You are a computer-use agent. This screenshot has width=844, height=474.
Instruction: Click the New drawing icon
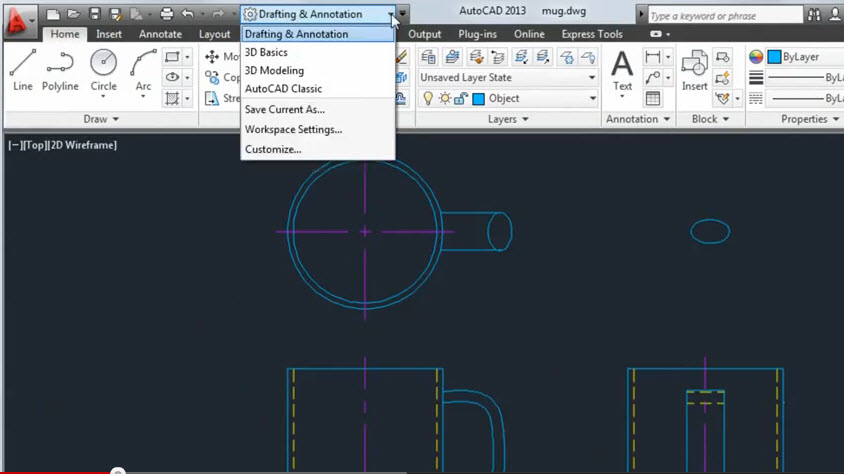tap(53, 14)
